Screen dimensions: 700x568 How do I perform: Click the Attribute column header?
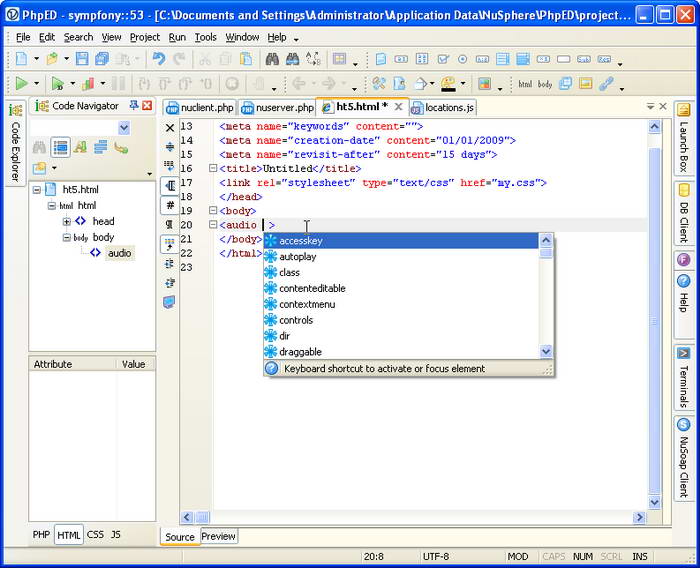pos(72,364)
